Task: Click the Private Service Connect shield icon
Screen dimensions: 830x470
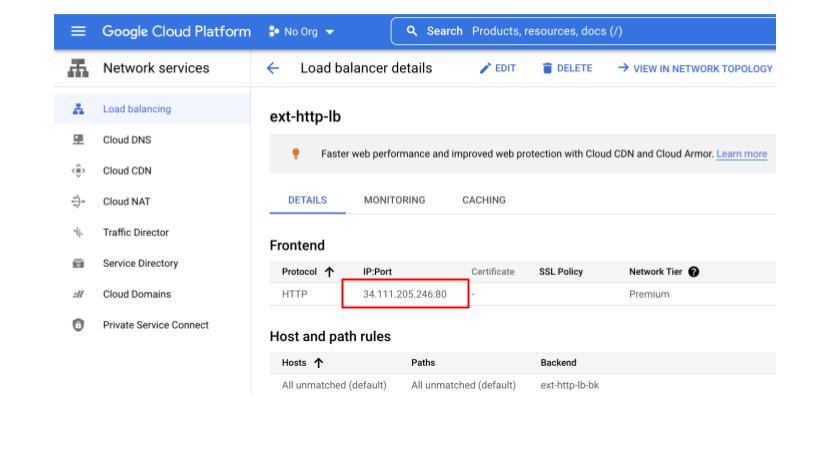Action: [78, 324]
